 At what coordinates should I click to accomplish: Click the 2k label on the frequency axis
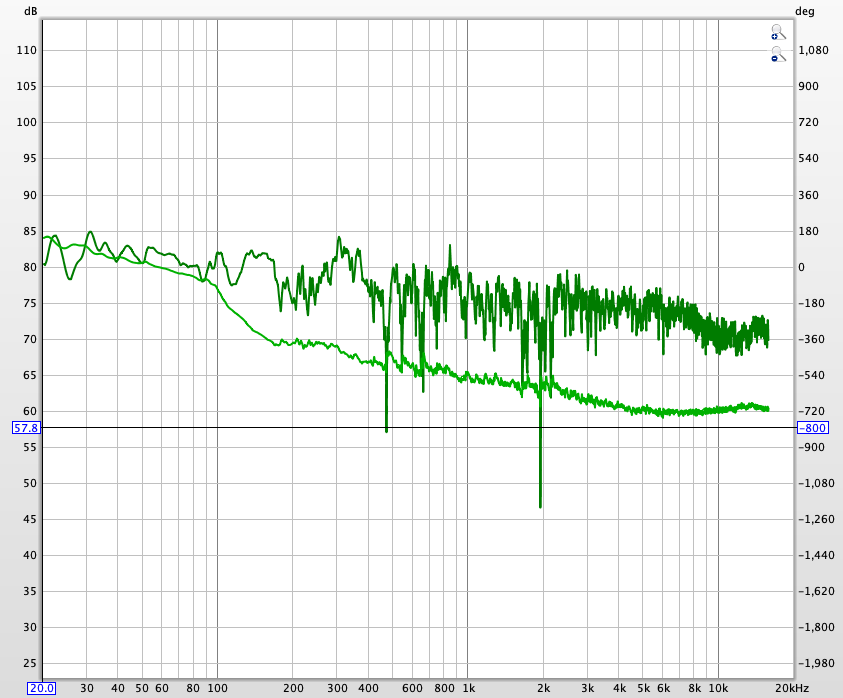click(544, 688)
